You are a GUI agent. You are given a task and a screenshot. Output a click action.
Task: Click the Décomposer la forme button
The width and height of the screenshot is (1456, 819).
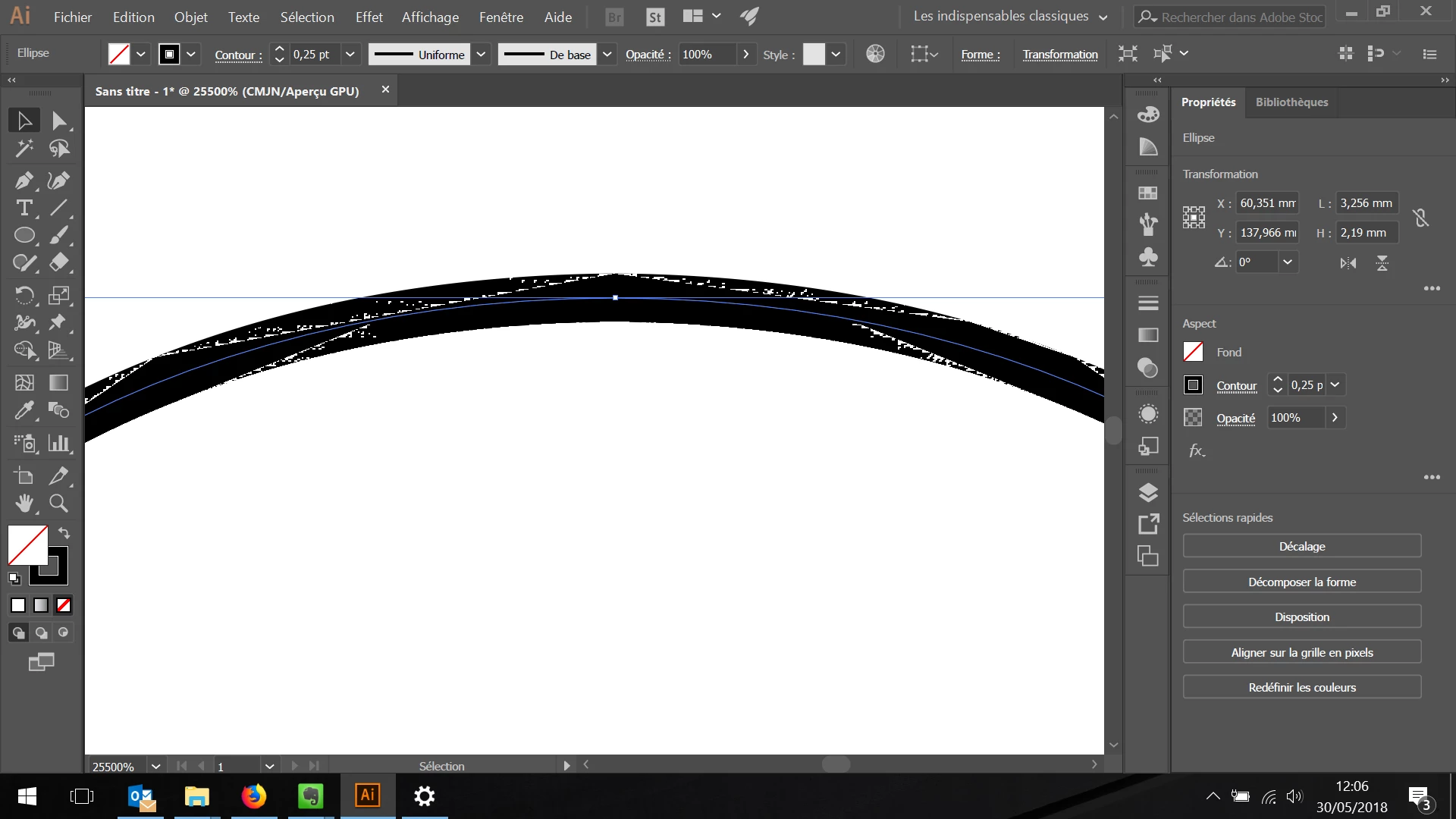pos(1301,582)
